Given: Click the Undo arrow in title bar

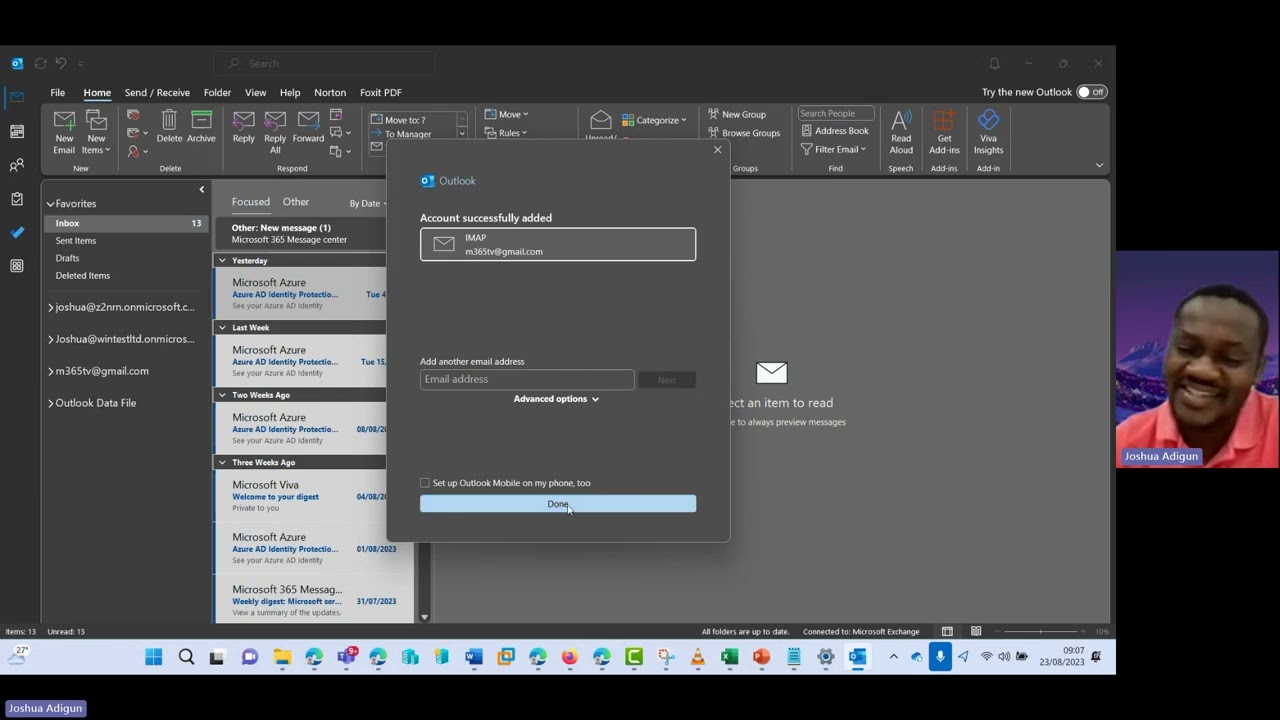Looking at the screenshot, I should pyautogui.click(x=61, y=63).
